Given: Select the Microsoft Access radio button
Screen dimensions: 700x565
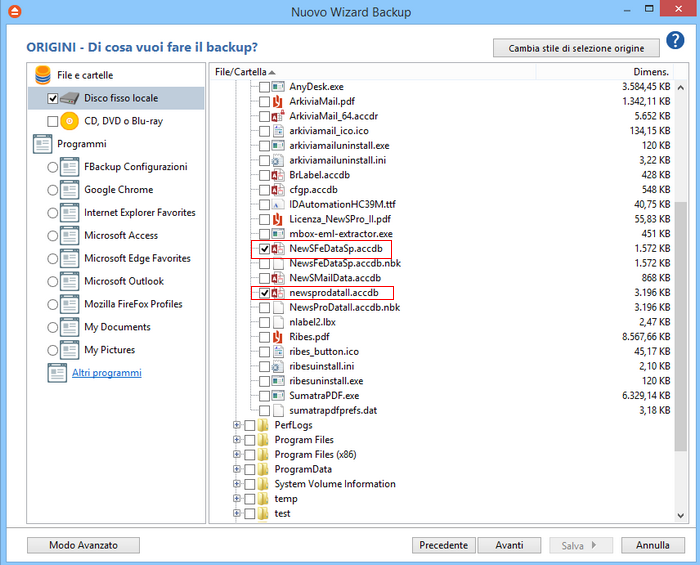Looking at the screenshot, I should pyautogui.click(x=53, y=236).
